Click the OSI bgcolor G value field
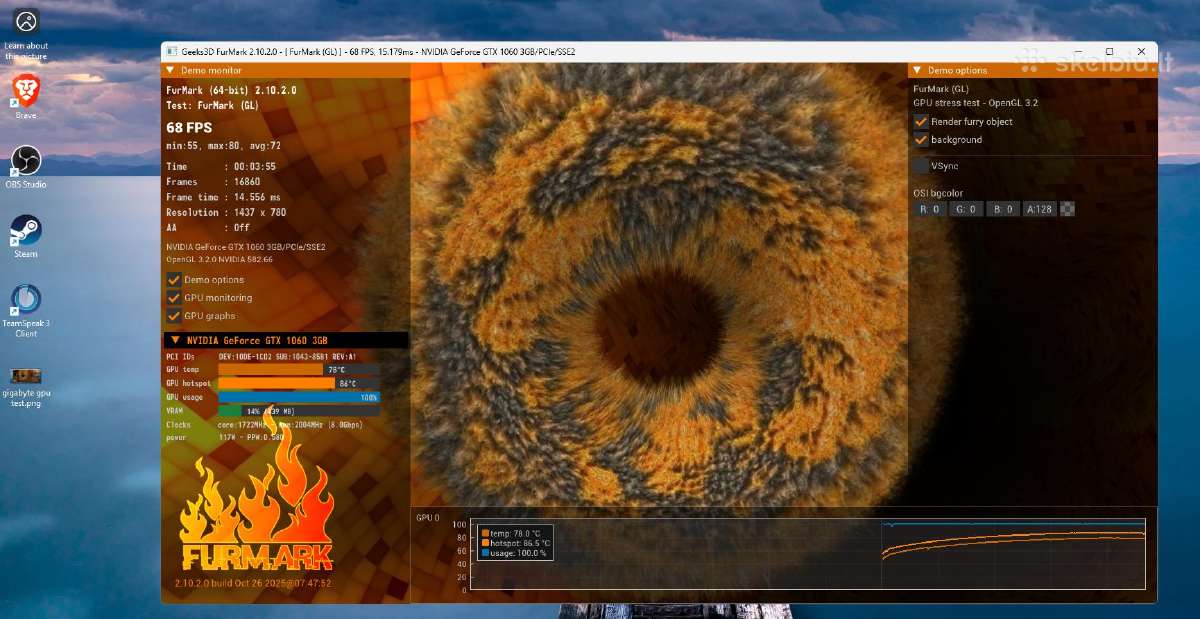The height and width of the screenshot is (619, 1200). pos(964,209)
